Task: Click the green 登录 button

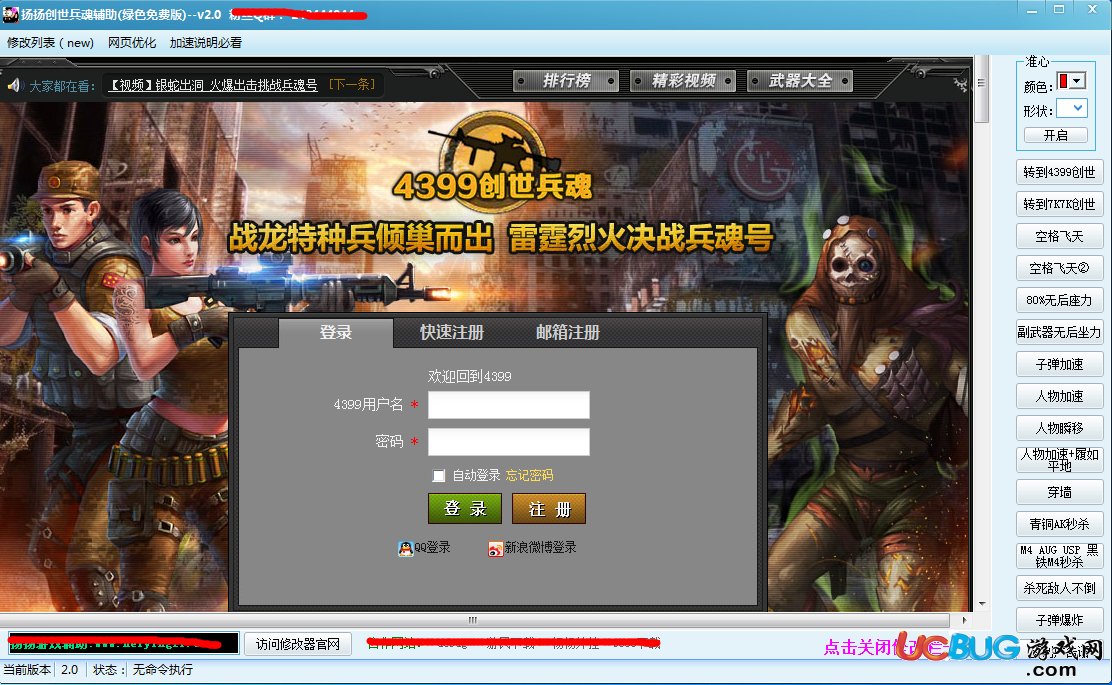Action: tap(465, 508)
